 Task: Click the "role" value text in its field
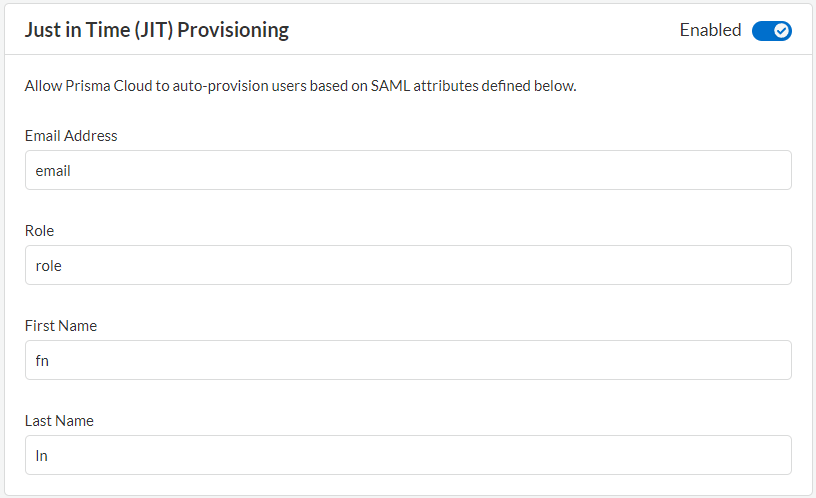(49, 266)
